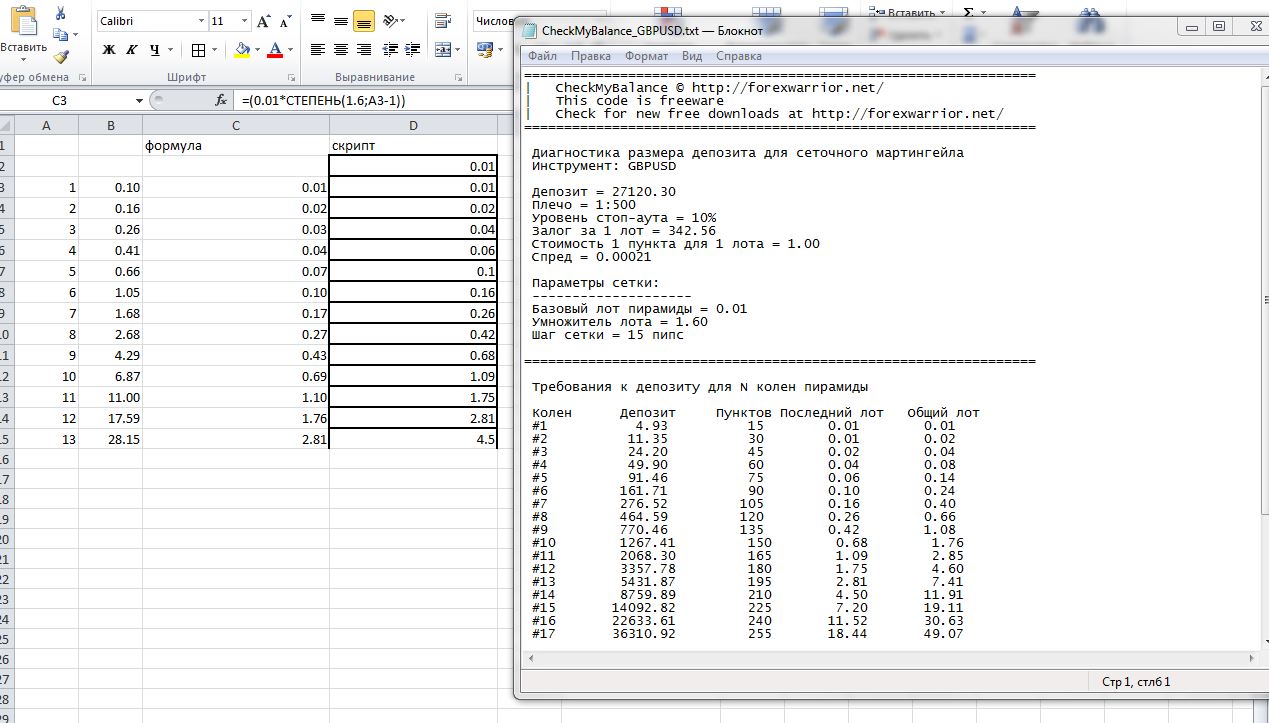Expand font color dropdown arrow
1269x723 pixels.
click(x=290, y=50)
